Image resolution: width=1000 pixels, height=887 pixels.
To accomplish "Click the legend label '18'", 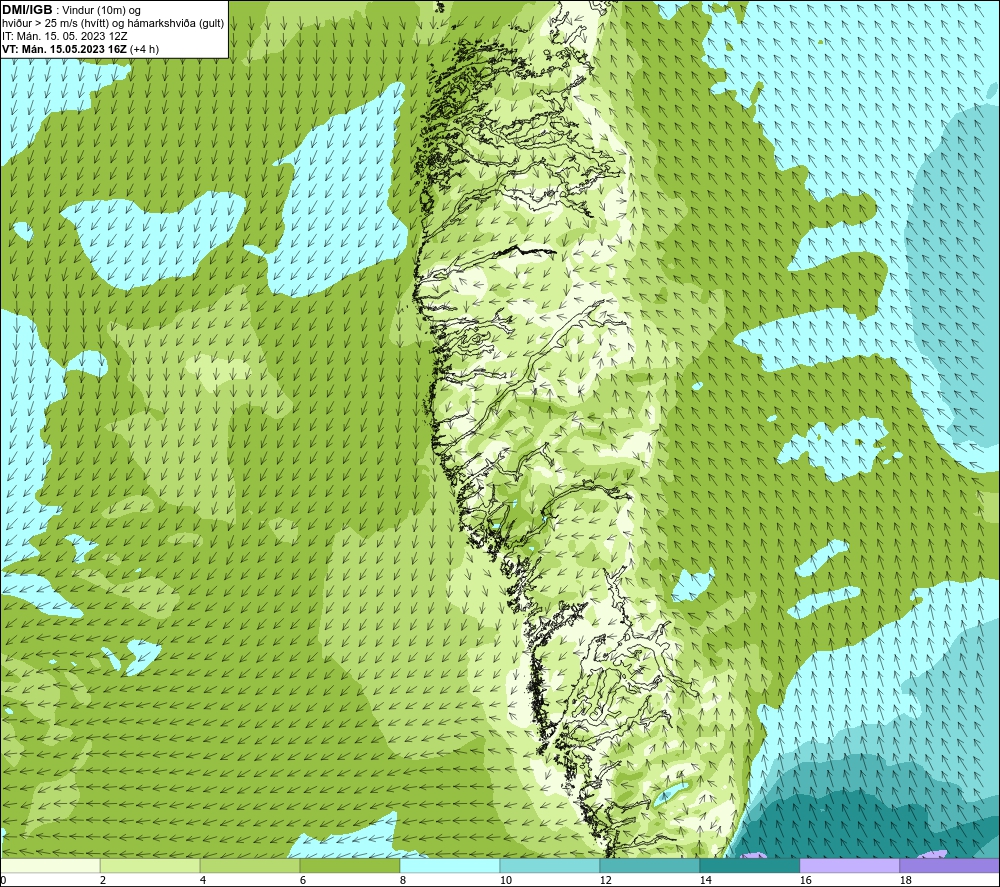I will [x=905, y=881].
